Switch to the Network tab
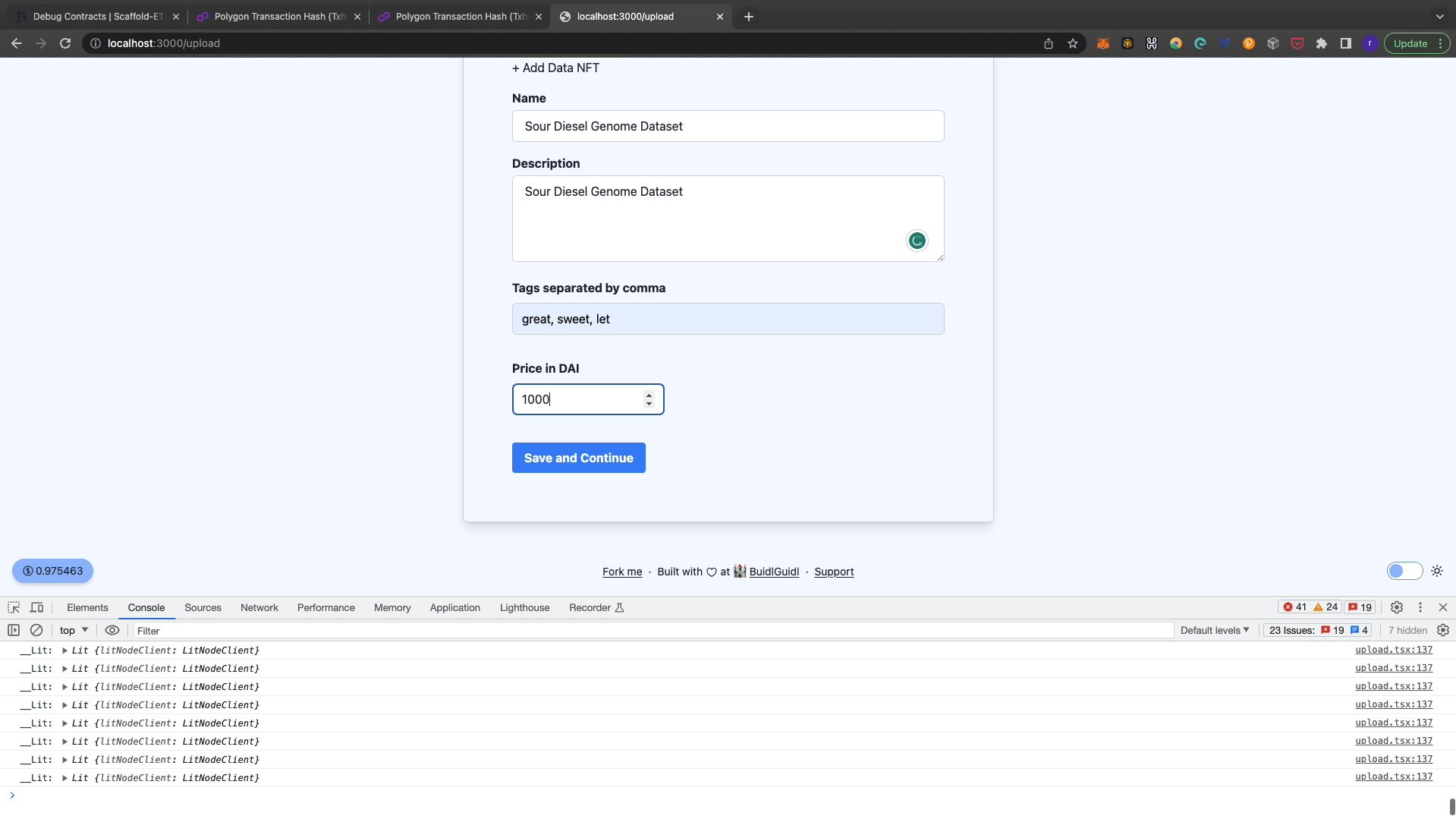1456x816 pixels. coord(259,607)
